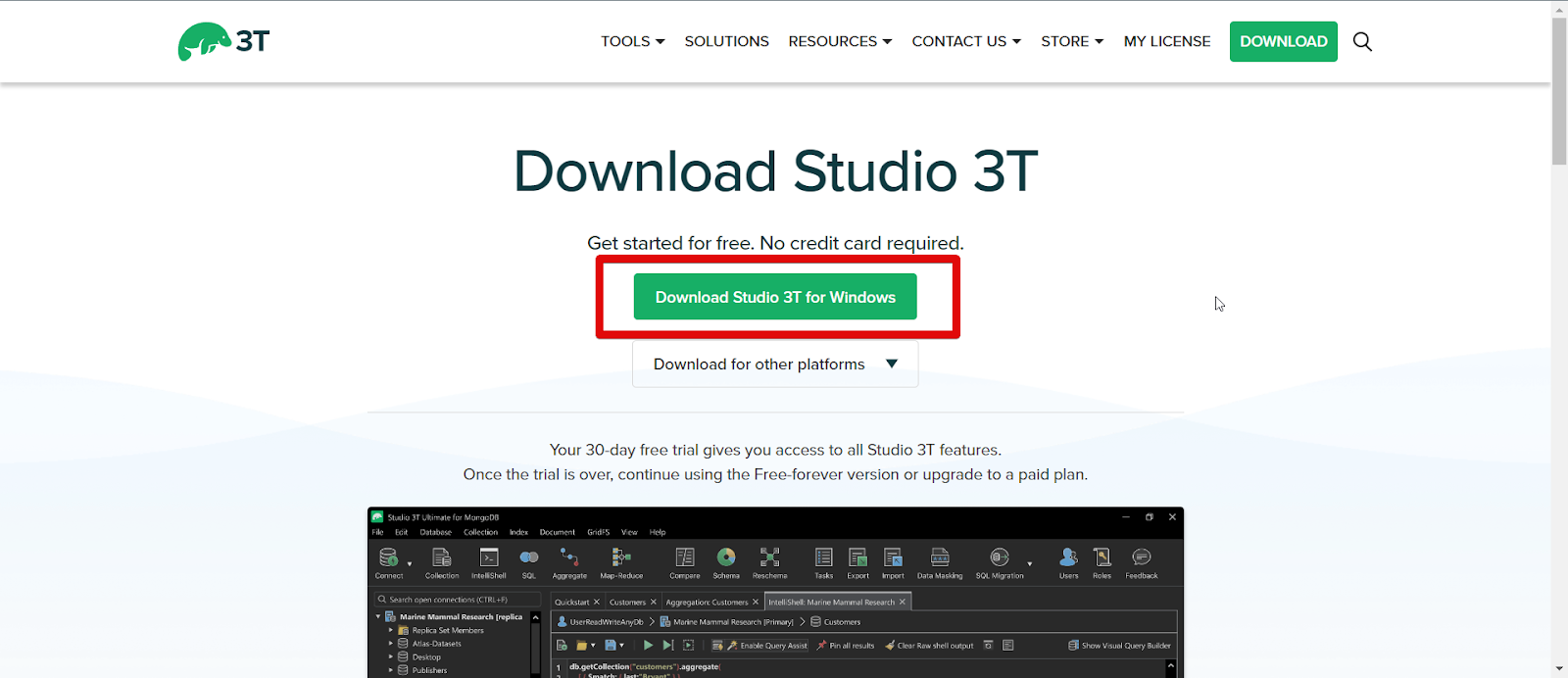Click the Data Masking toolbar icon
This screenshot has width=1568, height=678.
[940, 557]
